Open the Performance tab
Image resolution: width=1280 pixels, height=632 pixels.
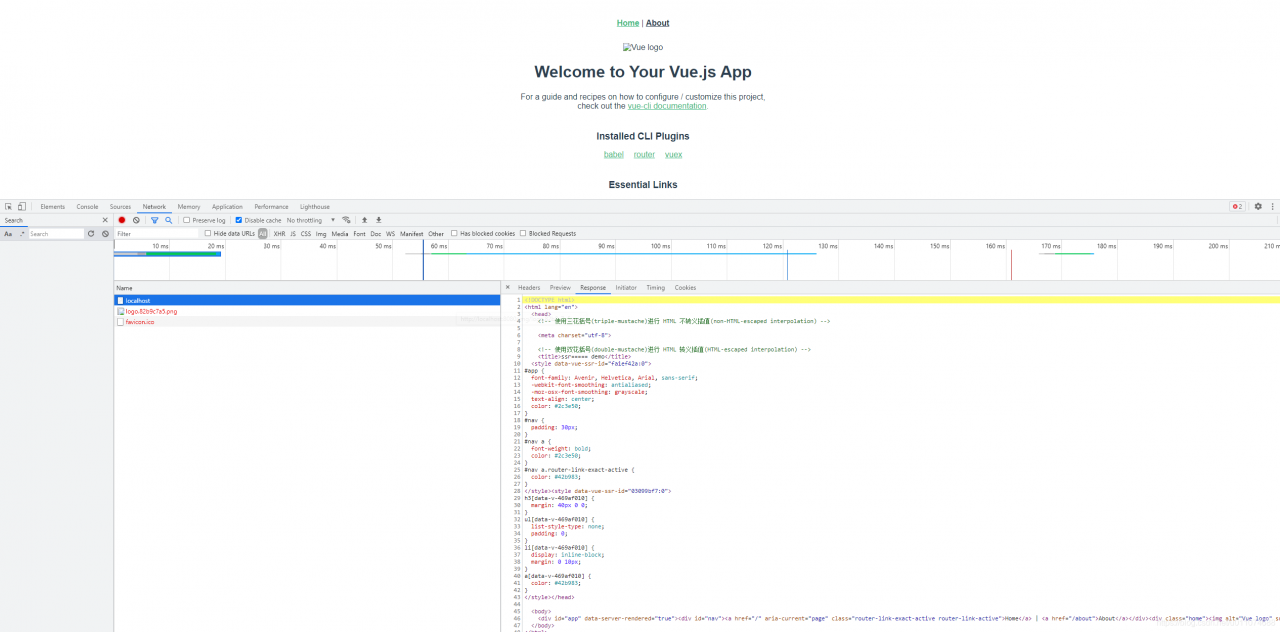271,206
